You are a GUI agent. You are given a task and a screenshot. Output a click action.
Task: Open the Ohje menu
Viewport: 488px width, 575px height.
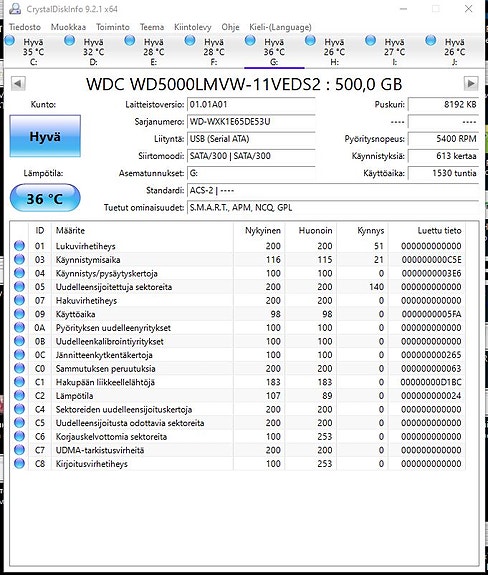click(x=230, y=27)
